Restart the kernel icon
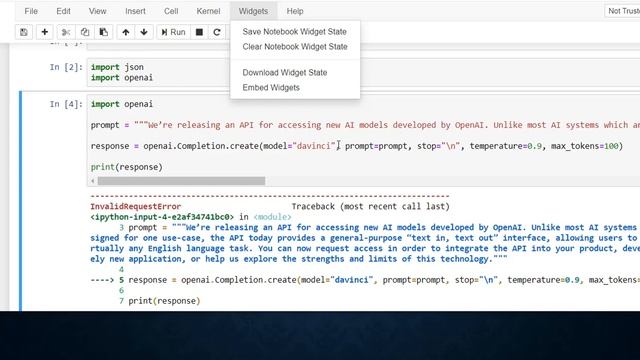This screenshot has height=360, width=640. (217, 32)
